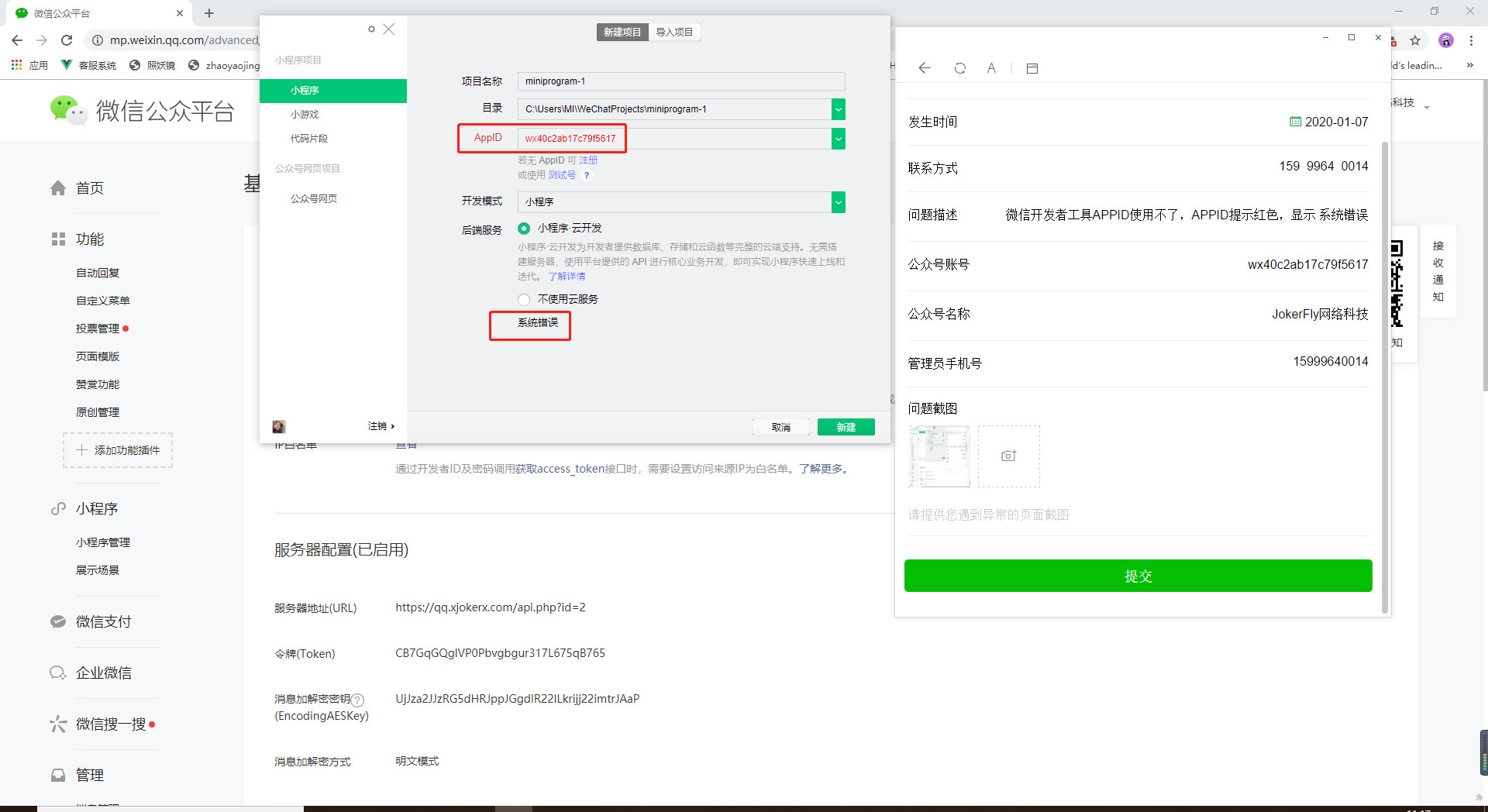Open 页面模版 in the sidebar
The width and height of the screenshot is (1488, 812).
click(98, 356)
